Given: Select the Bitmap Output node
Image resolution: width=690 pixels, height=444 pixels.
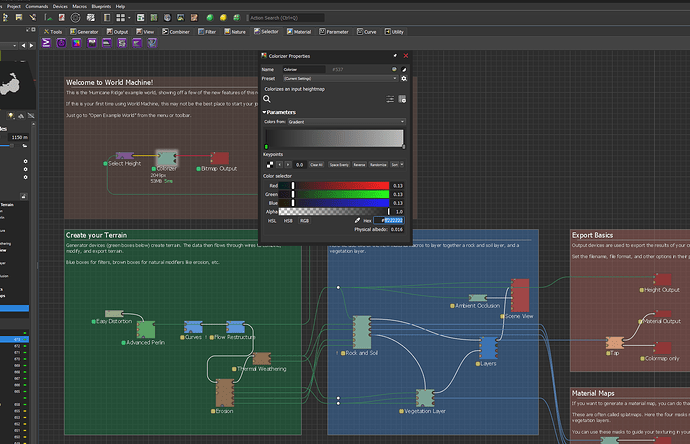Looking at the screenshot, I should coord(218,158).
